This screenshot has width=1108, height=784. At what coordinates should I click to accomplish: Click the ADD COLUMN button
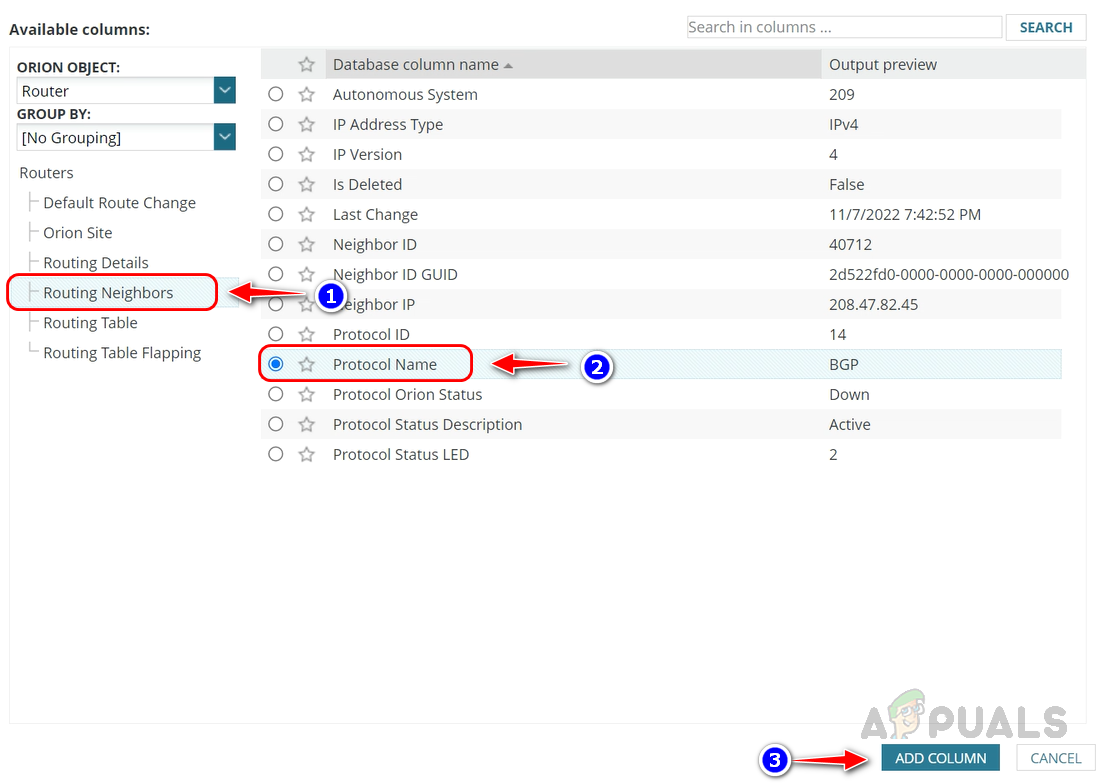(941, 758)
